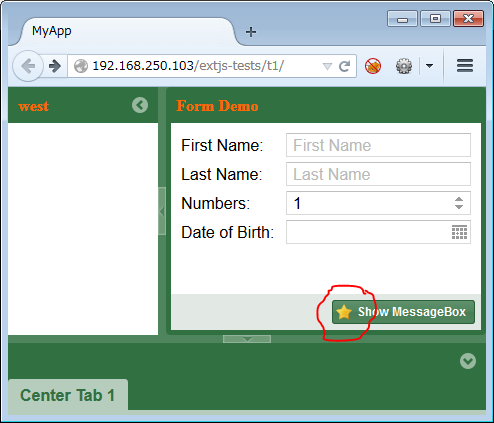Viewport: 494px width, 423px height.
Task: Select the Center Tab 1 tab
Action: [x=68, y=395]
